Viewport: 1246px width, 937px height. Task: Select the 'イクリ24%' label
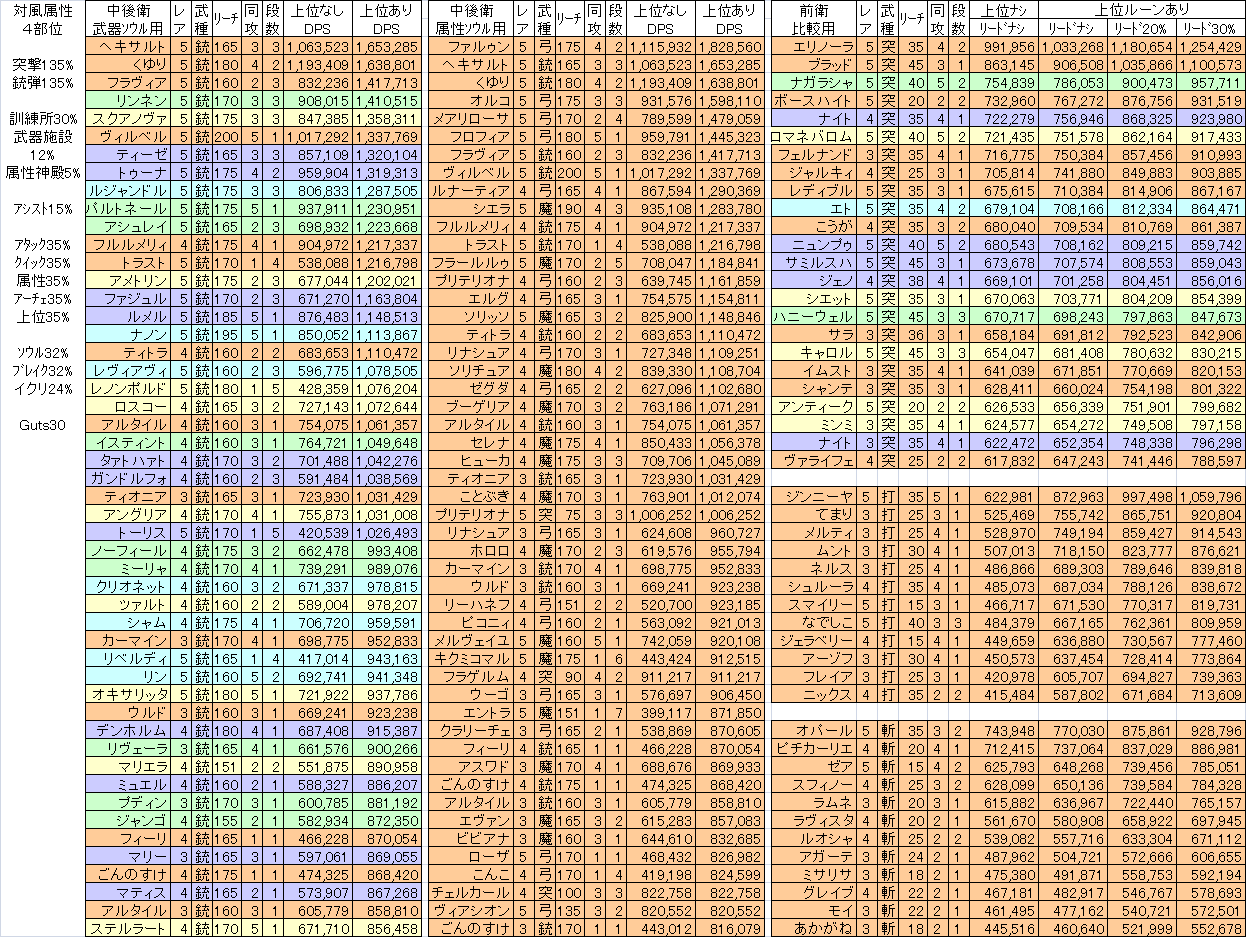point(41,389)
